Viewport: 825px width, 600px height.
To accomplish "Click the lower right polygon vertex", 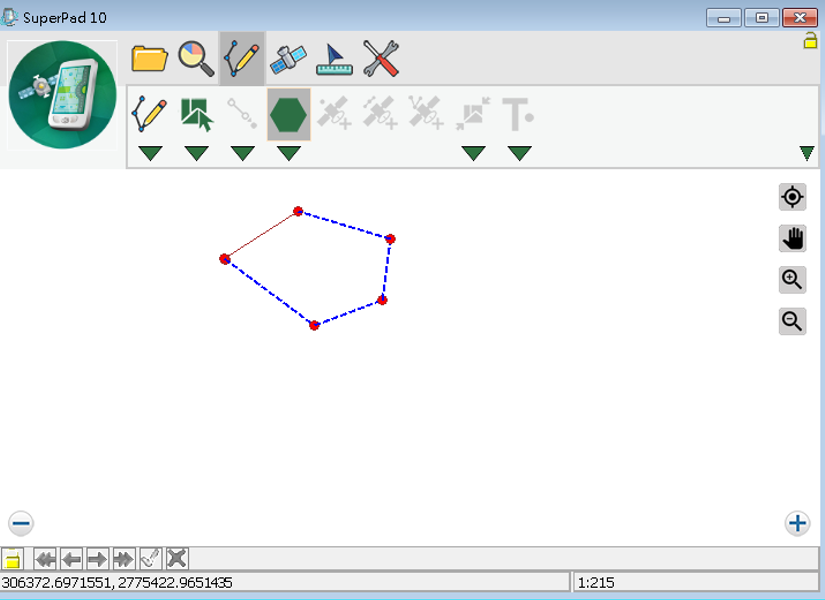I will click(382, 300).
